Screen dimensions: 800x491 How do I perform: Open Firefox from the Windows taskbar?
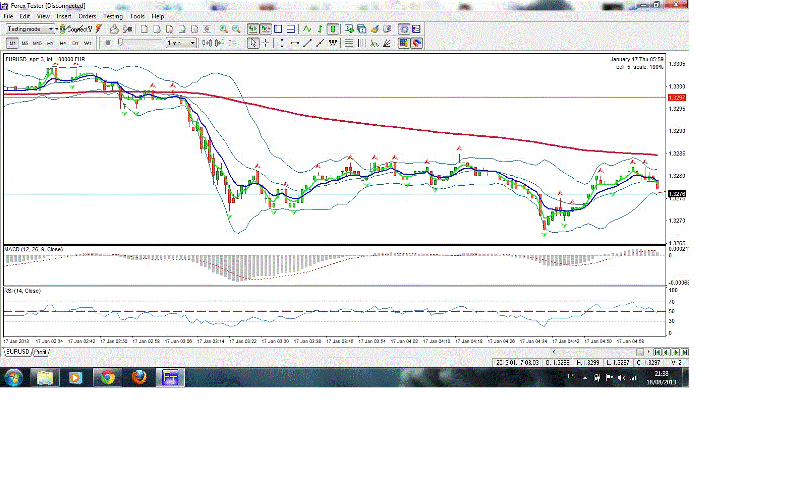pos(138,378)
